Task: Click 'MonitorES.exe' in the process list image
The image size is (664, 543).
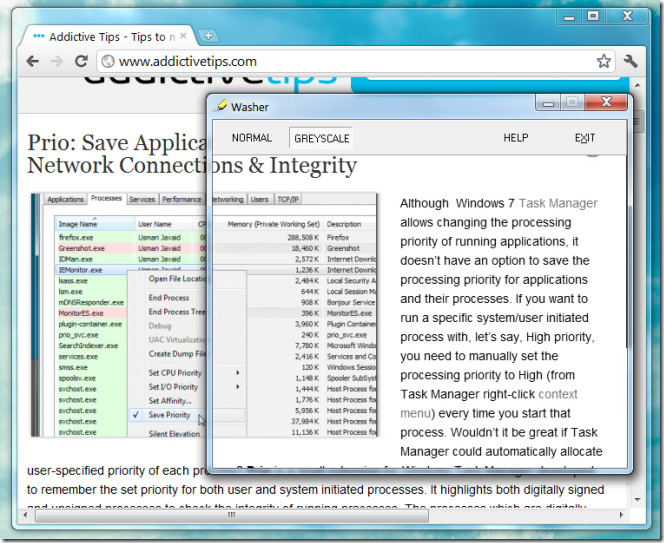Action: (81, 313)
